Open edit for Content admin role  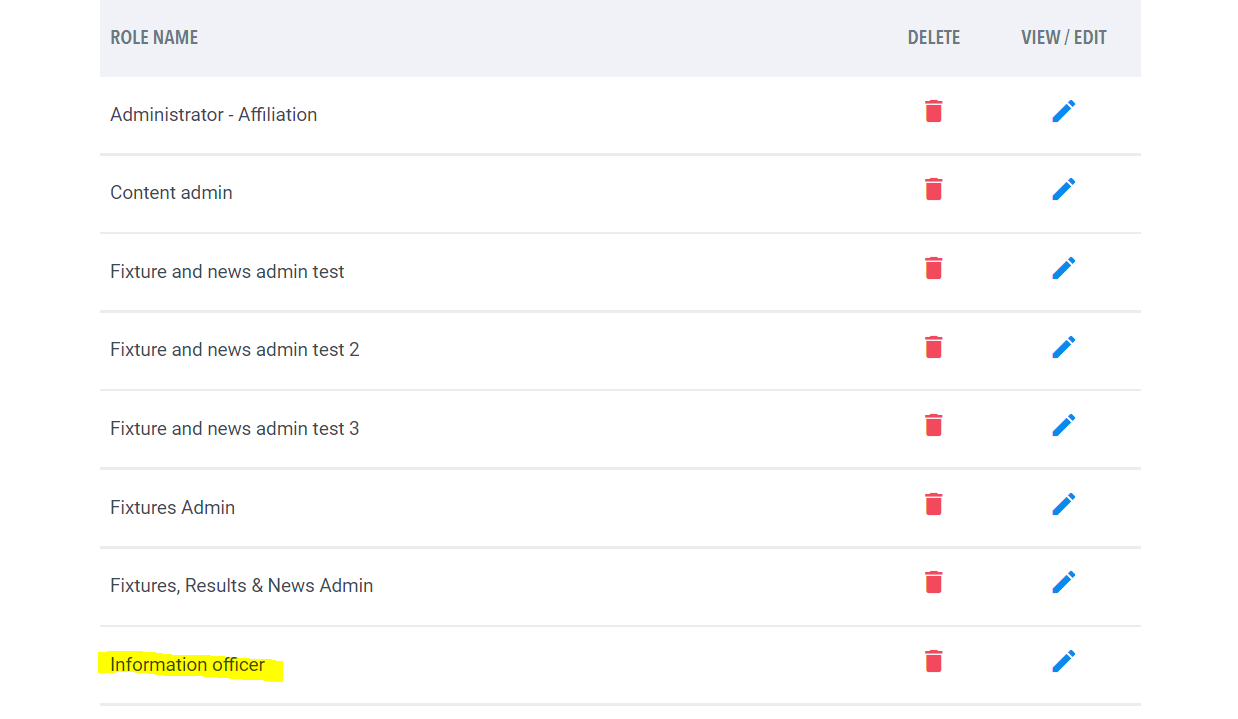click(1064, 189)
